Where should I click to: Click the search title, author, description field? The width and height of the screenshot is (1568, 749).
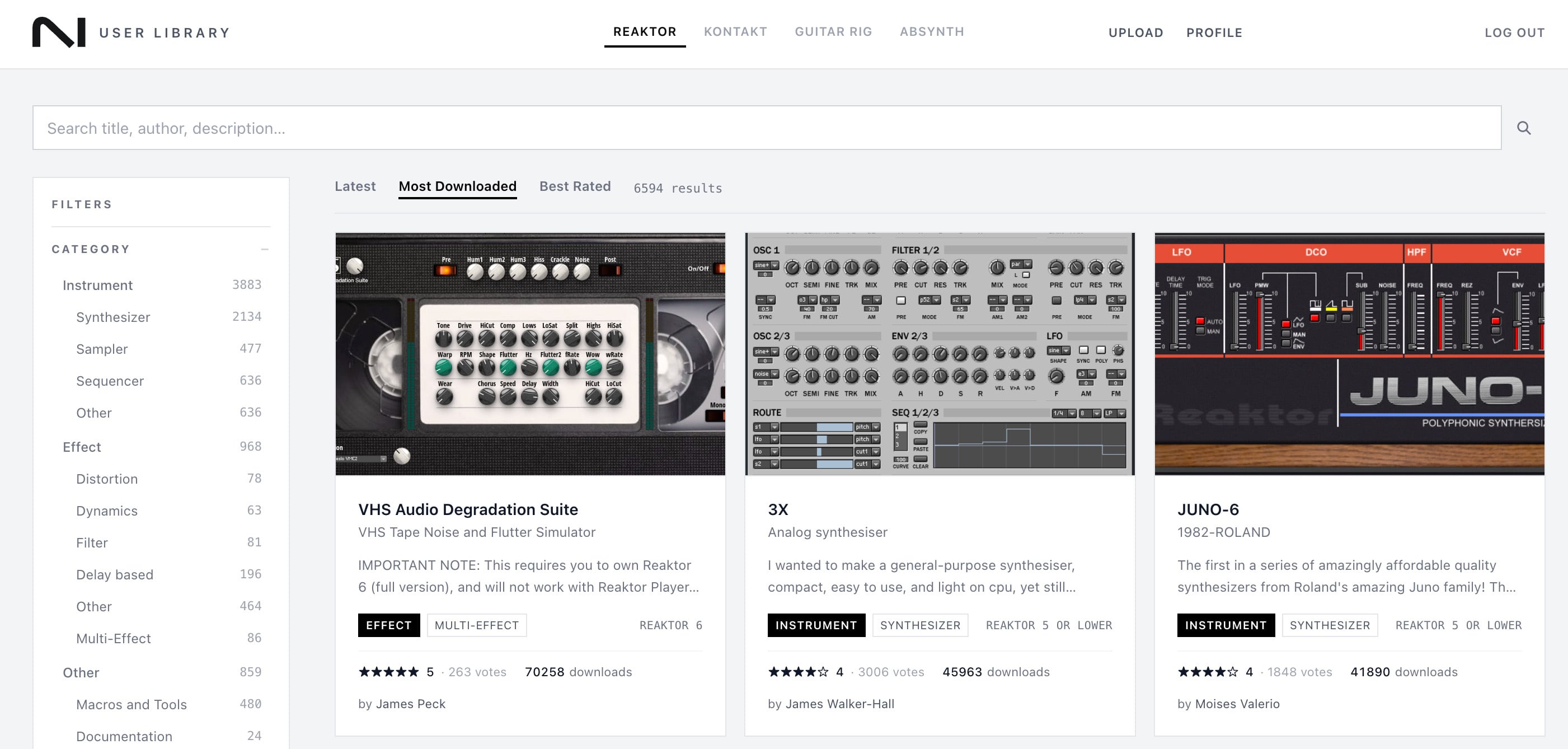(766, 128)
